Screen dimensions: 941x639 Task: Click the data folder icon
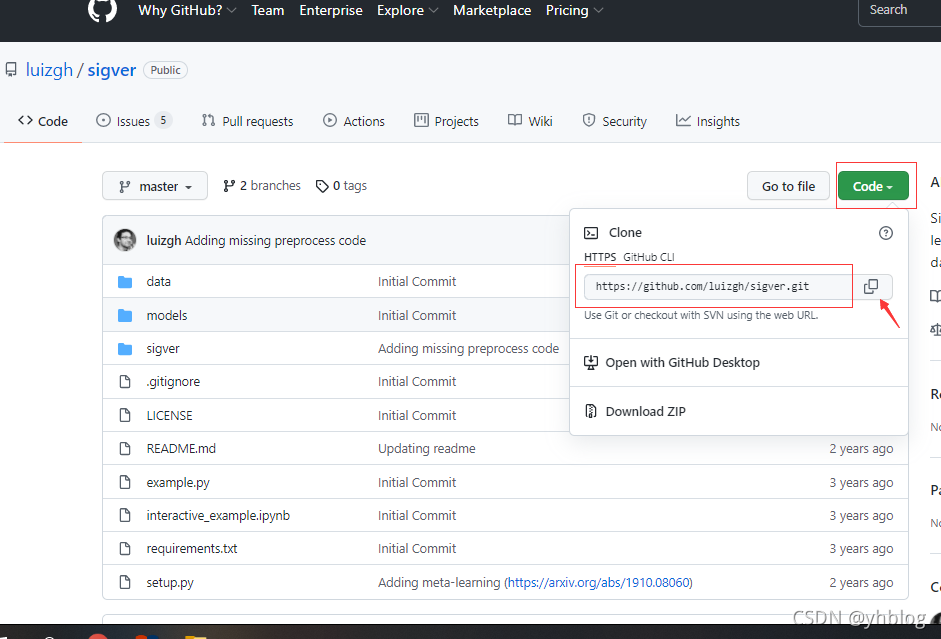(x=125, y=281)
